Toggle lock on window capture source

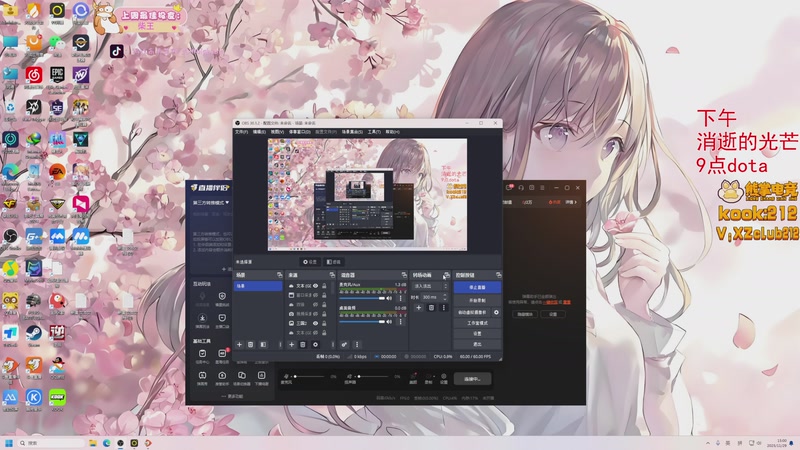coord(324,295)
